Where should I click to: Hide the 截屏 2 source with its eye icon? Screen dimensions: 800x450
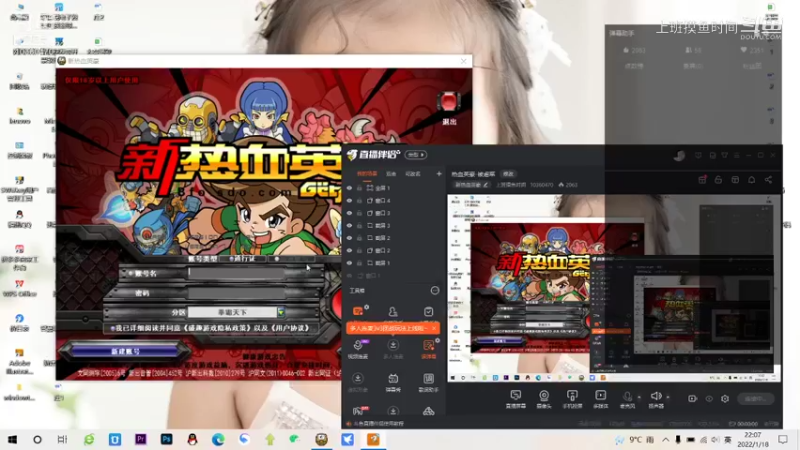coord(349,238)
